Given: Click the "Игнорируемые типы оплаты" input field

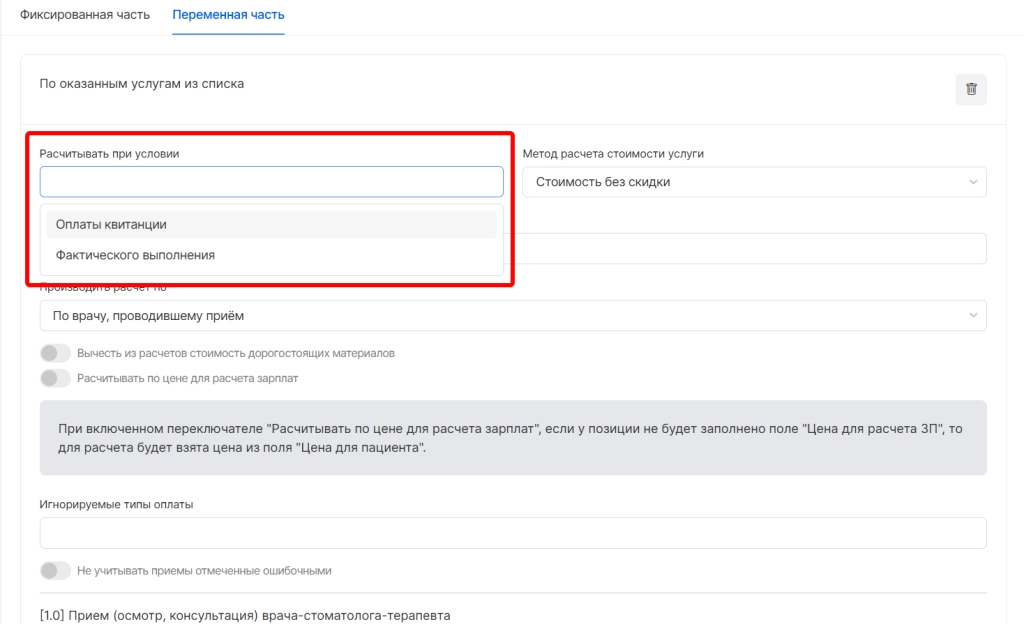Looking at the screenshot, I should click(x=512, y=533).
